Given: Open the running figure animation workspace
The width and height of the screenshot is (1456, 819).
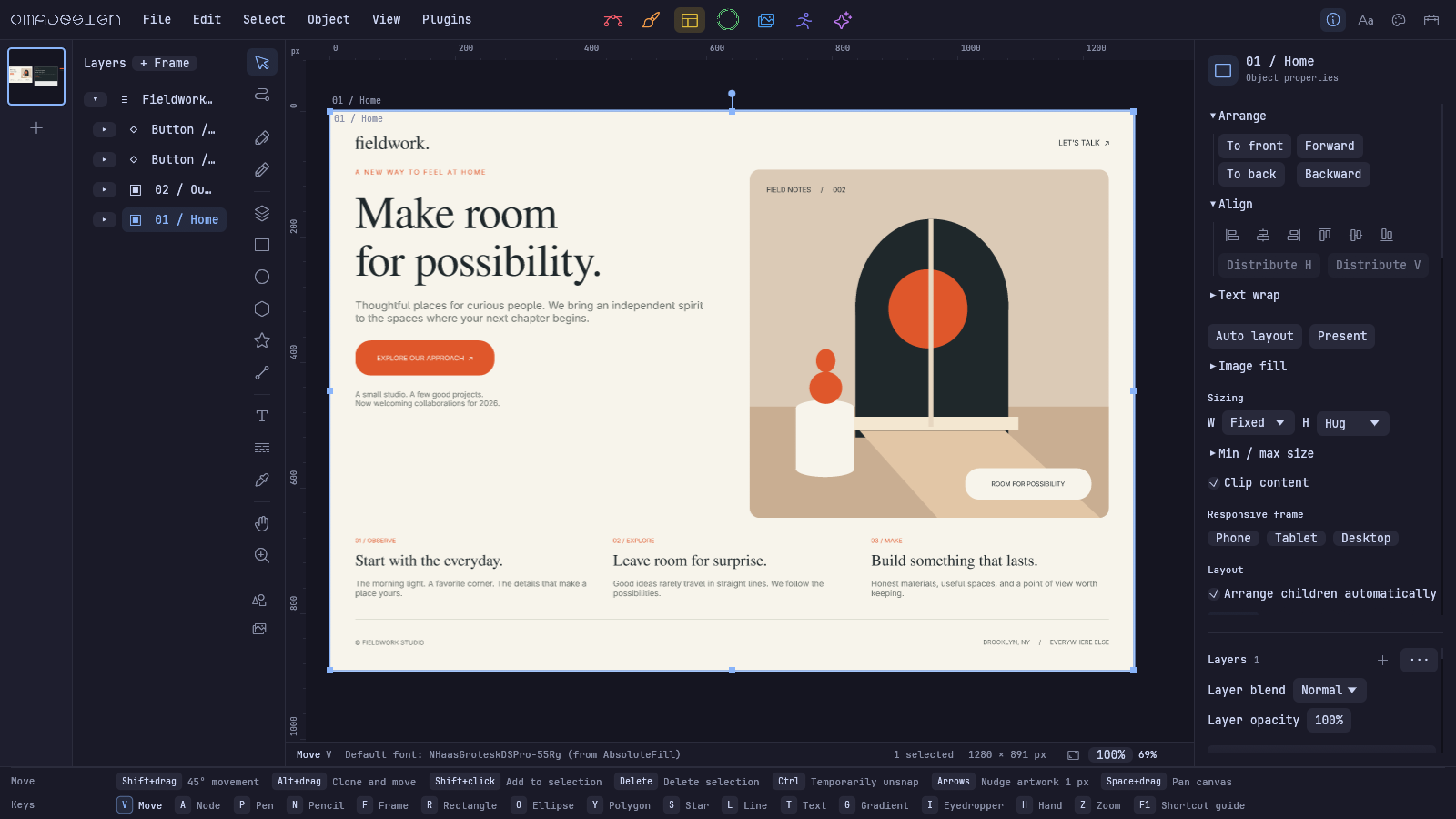Looking at the screenshot, I should pyautogui.click(x=804, y=20).
